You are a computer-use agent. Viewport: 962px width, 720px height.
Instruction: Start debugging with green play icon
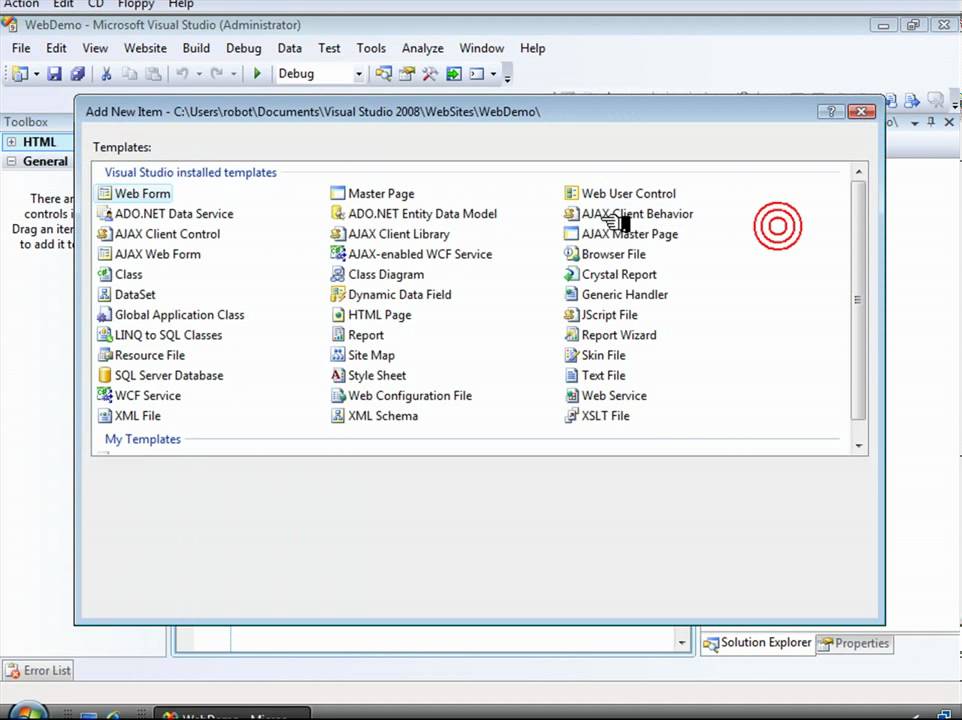(x=257, y=74)
